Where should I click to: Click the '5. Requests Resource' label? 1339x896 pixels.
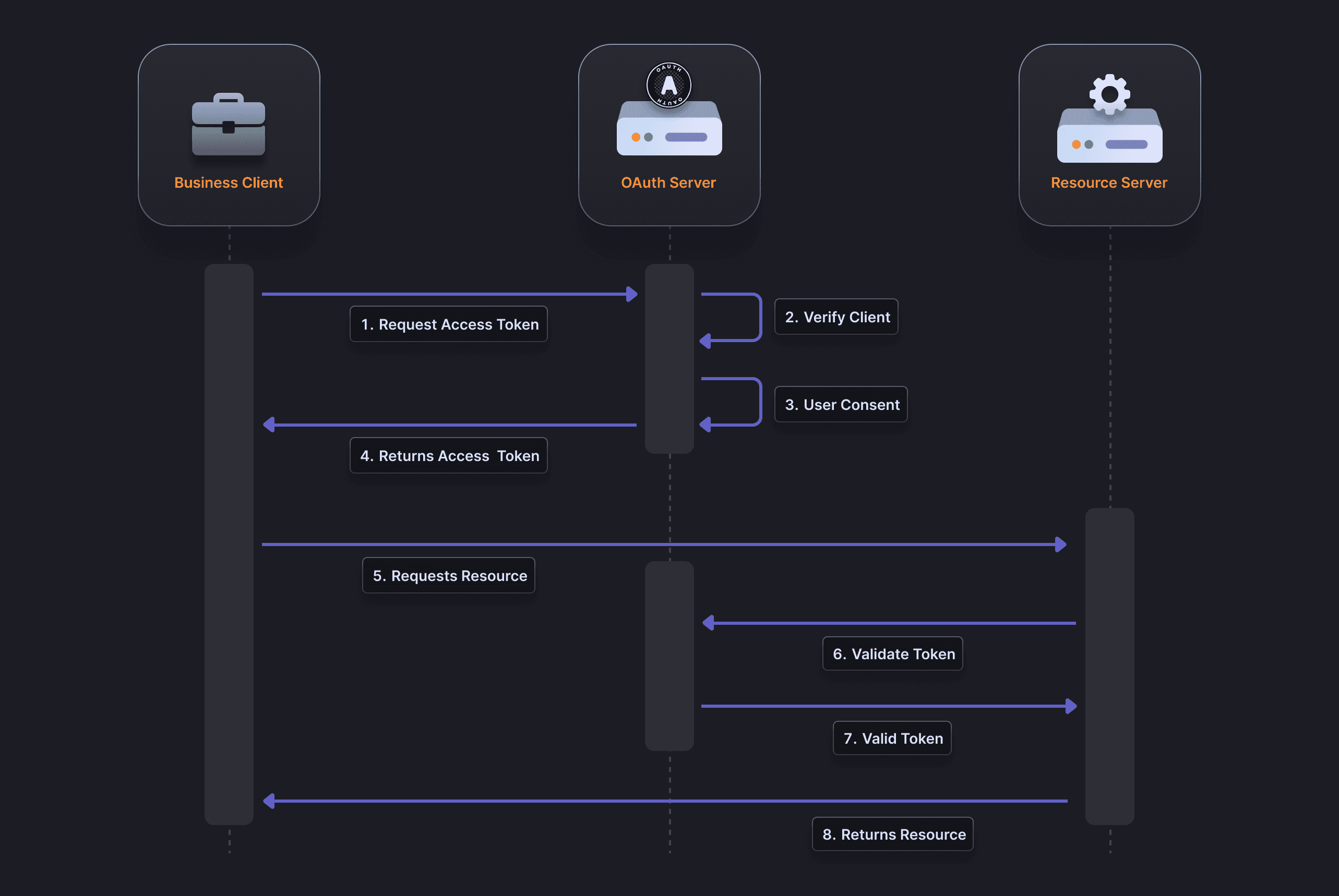[448, 575]
